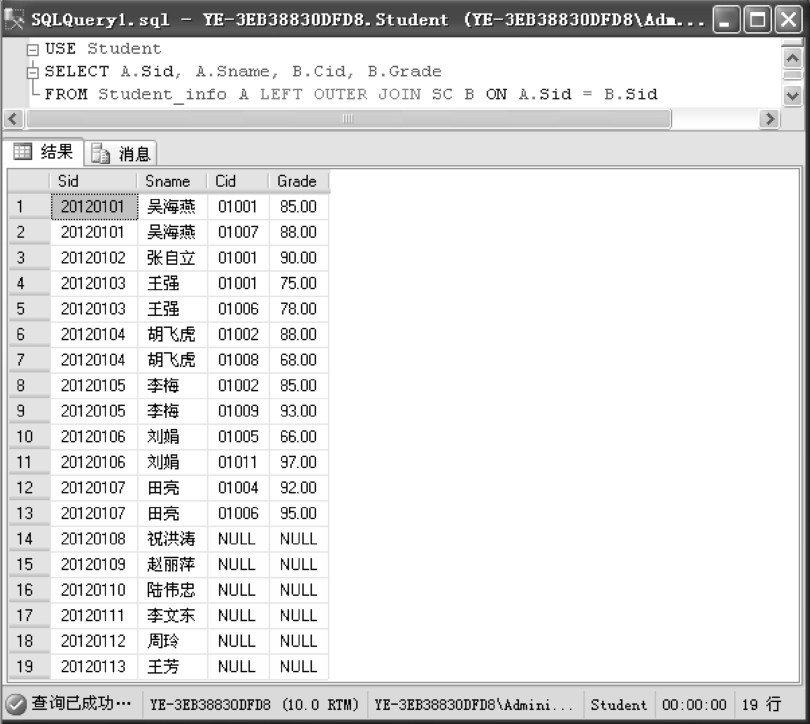810x724 pixels.
Task: Click the select-all corner of results grid
Action: tap(29, 181)
